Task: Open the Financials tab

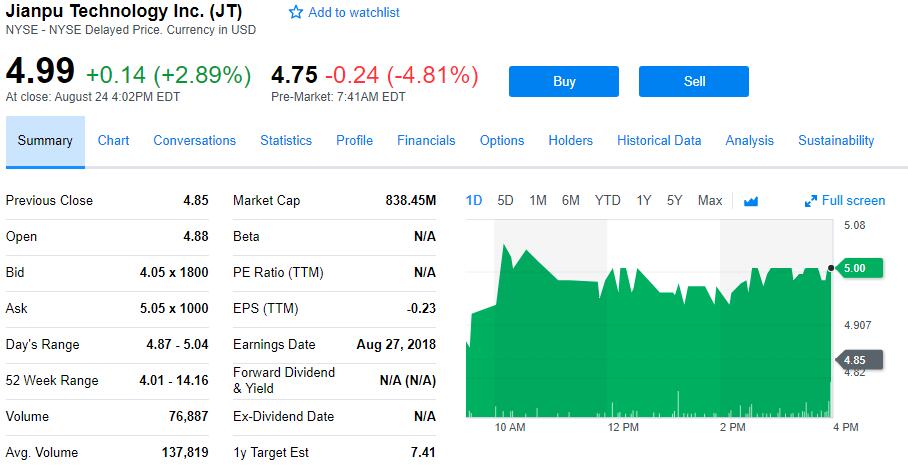Action: coord(426,141)
